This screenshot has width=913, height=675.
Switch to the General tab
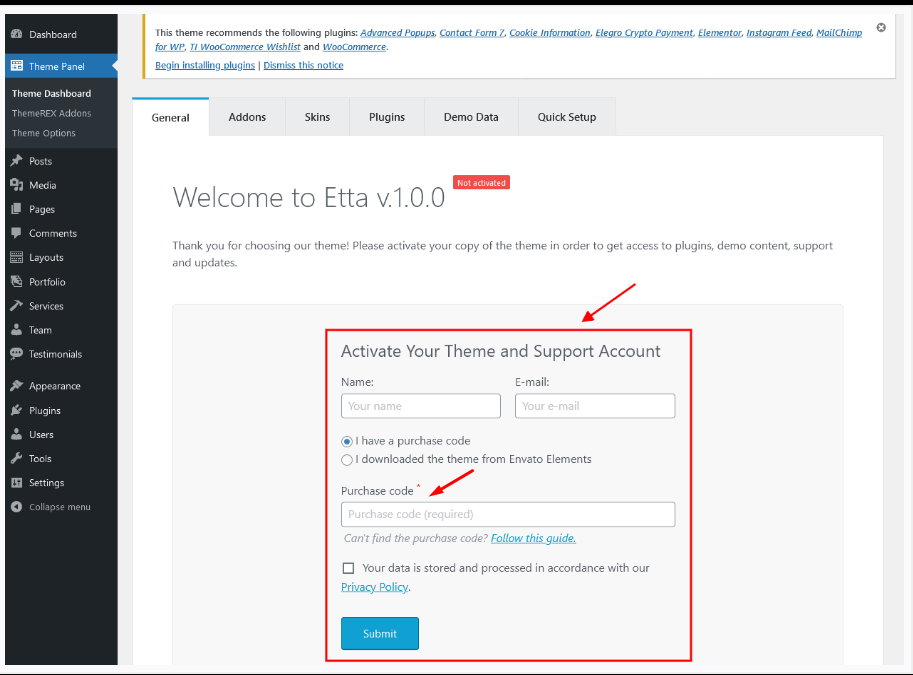coord(171,117)
